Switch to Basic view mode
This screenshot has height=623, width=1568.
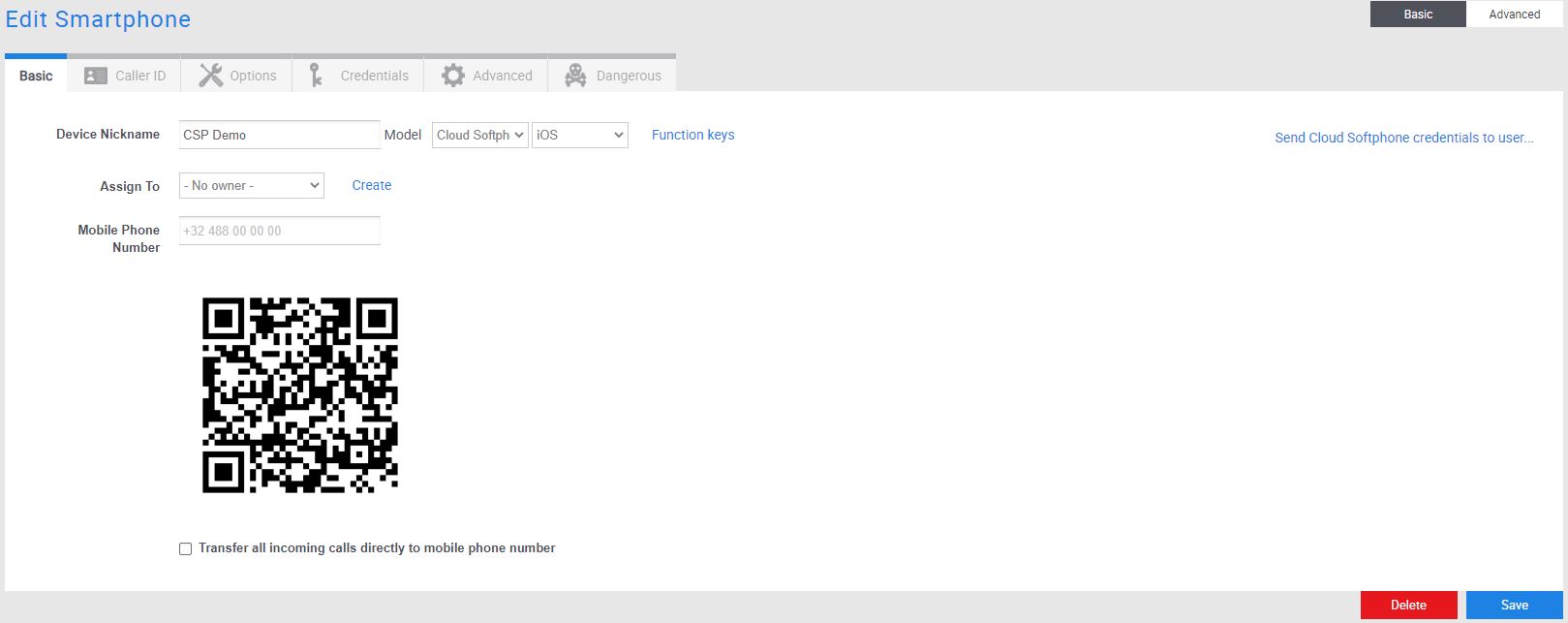1418,15
